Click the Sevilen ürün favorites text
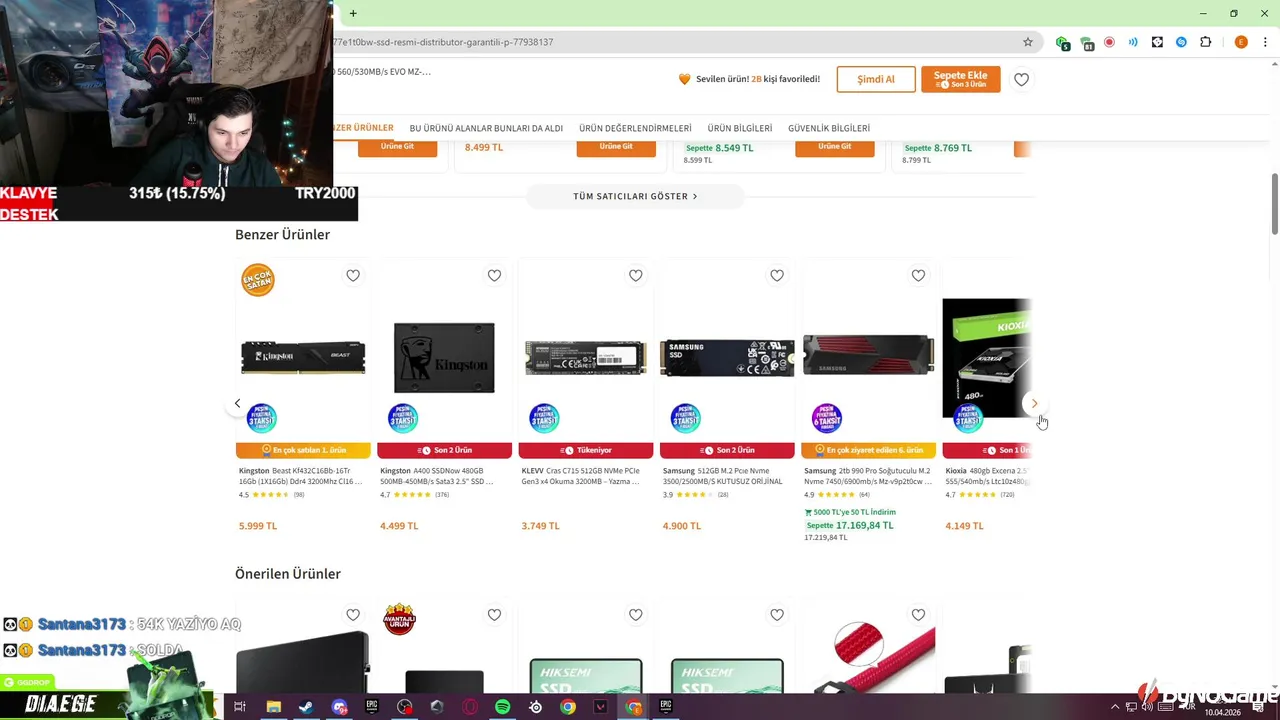Image resolution: width=1280 pixels, height=720 pixels. 758,79
